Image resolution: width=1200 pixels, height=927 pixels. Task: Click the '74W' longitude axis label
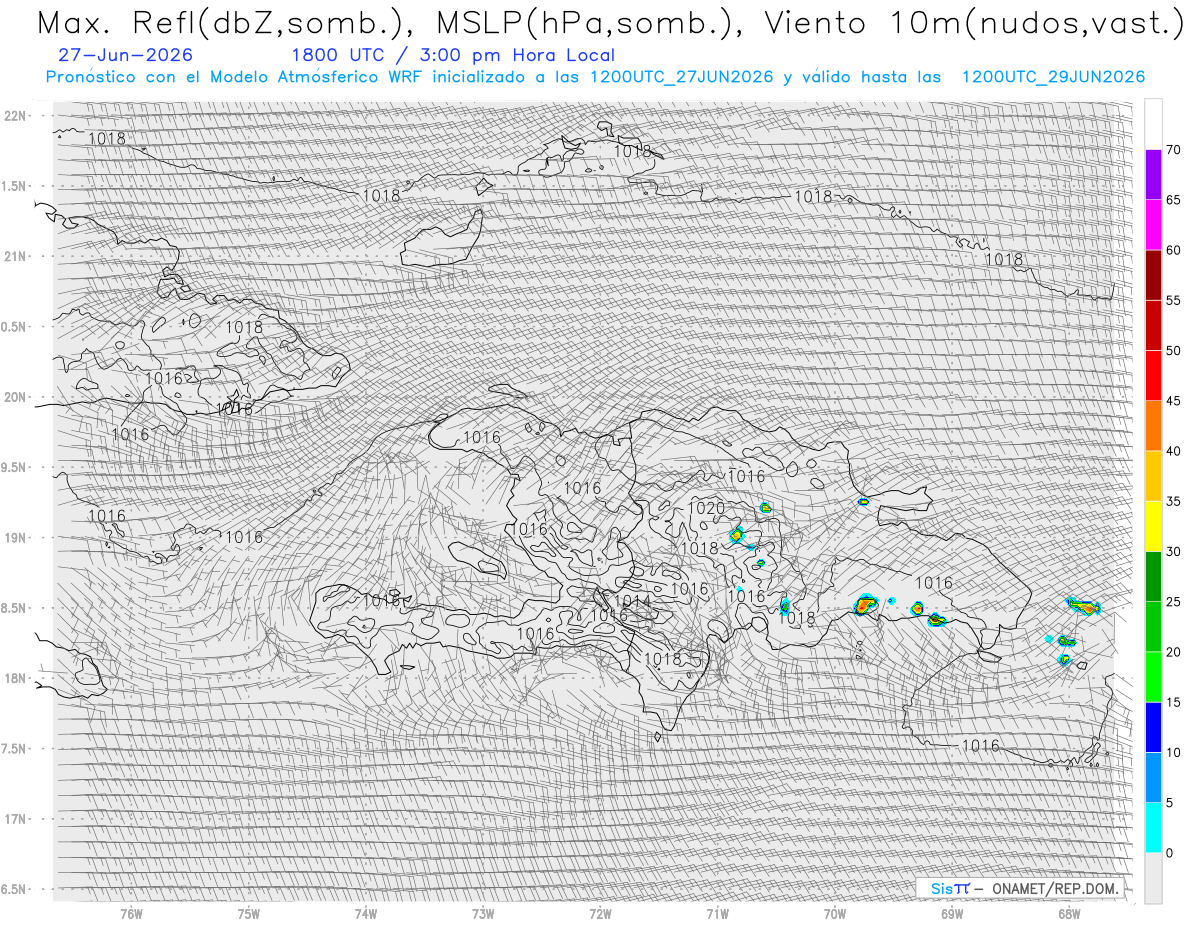366,913
